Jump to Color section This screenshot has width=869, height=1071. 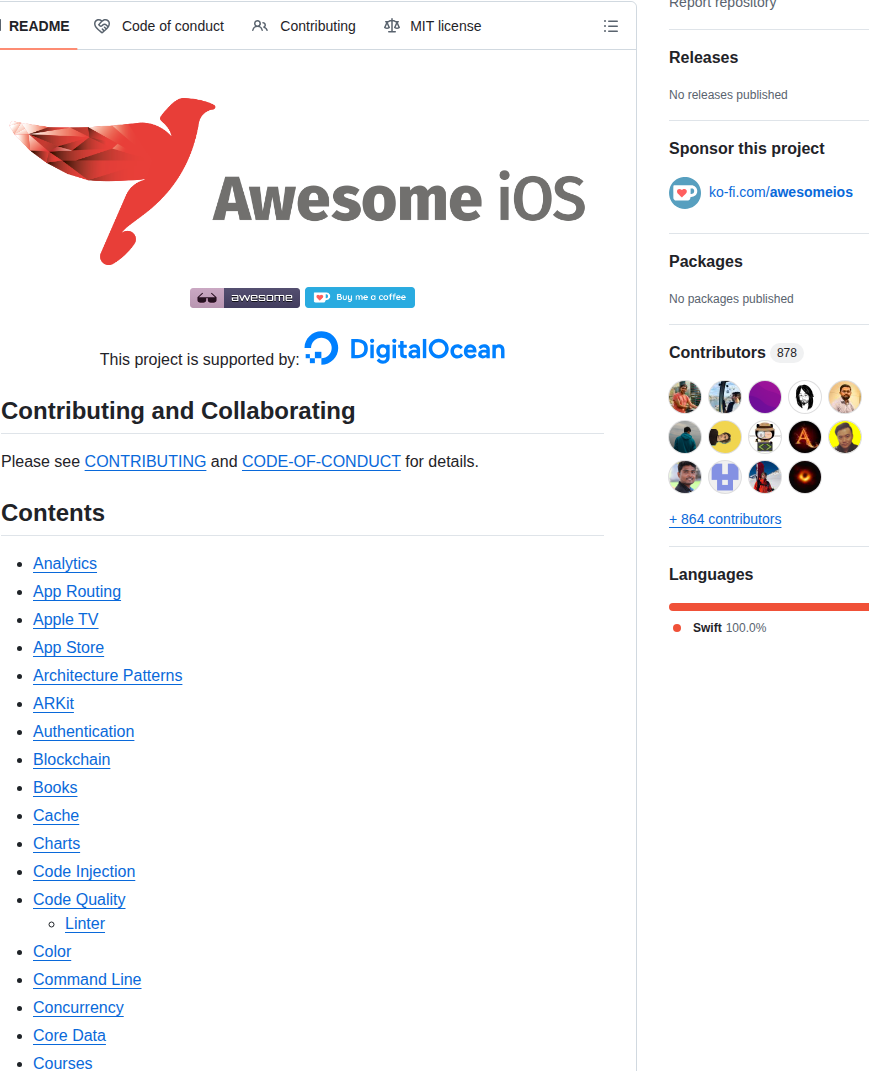point(52,951)
